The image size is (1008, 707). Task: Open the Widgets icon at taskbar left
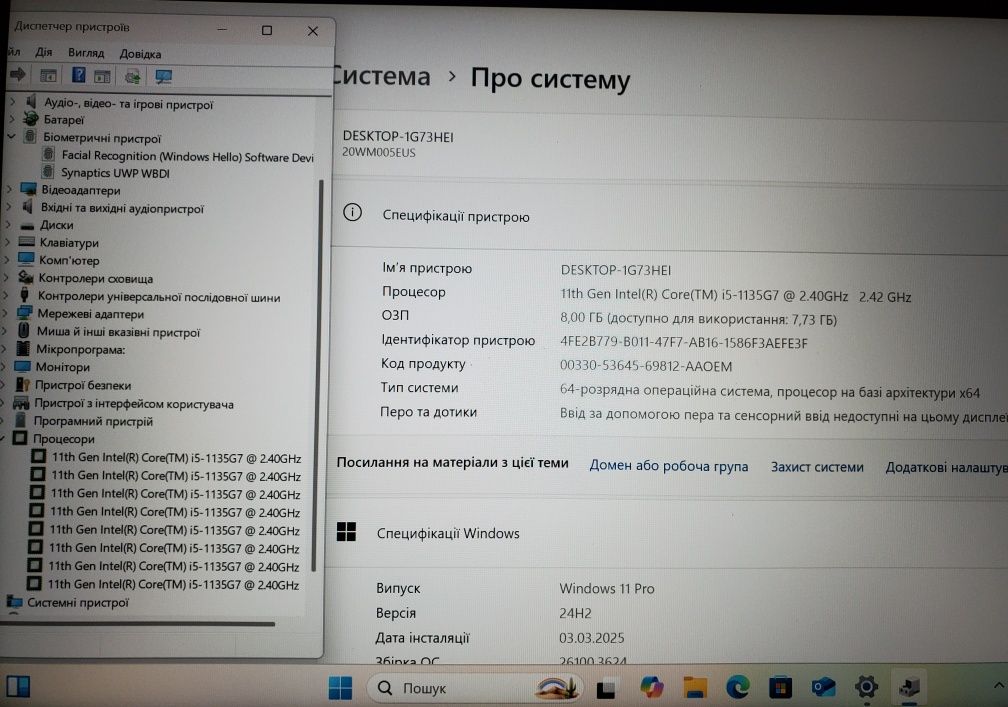click(18, 686)
